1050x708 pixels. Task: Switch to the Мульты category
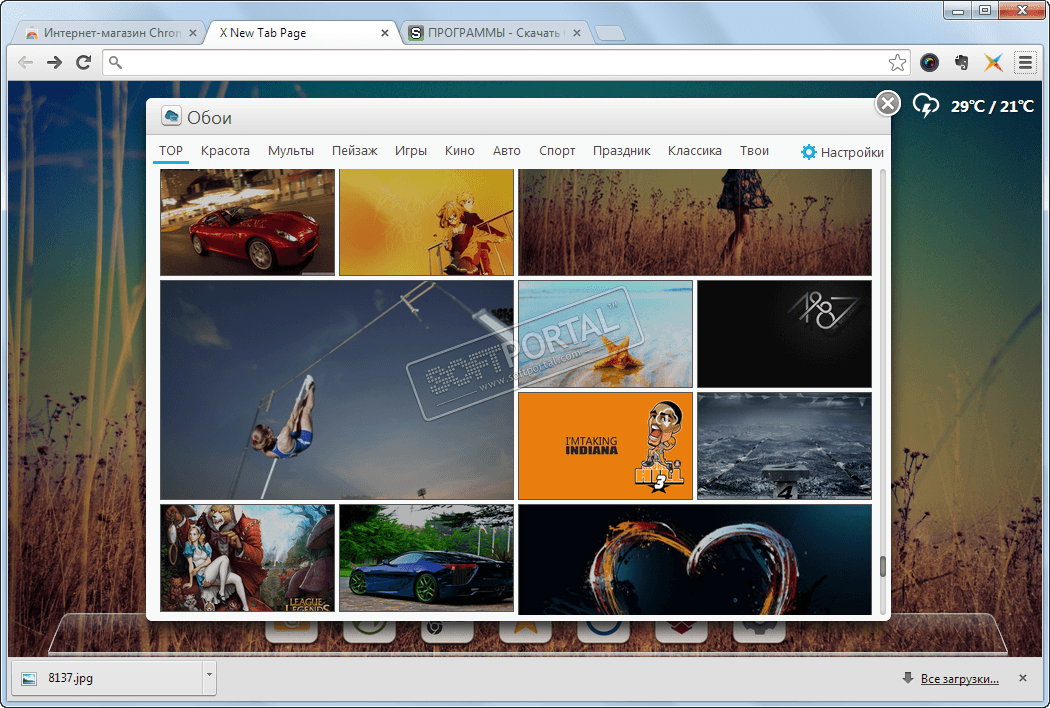(291, 151)
